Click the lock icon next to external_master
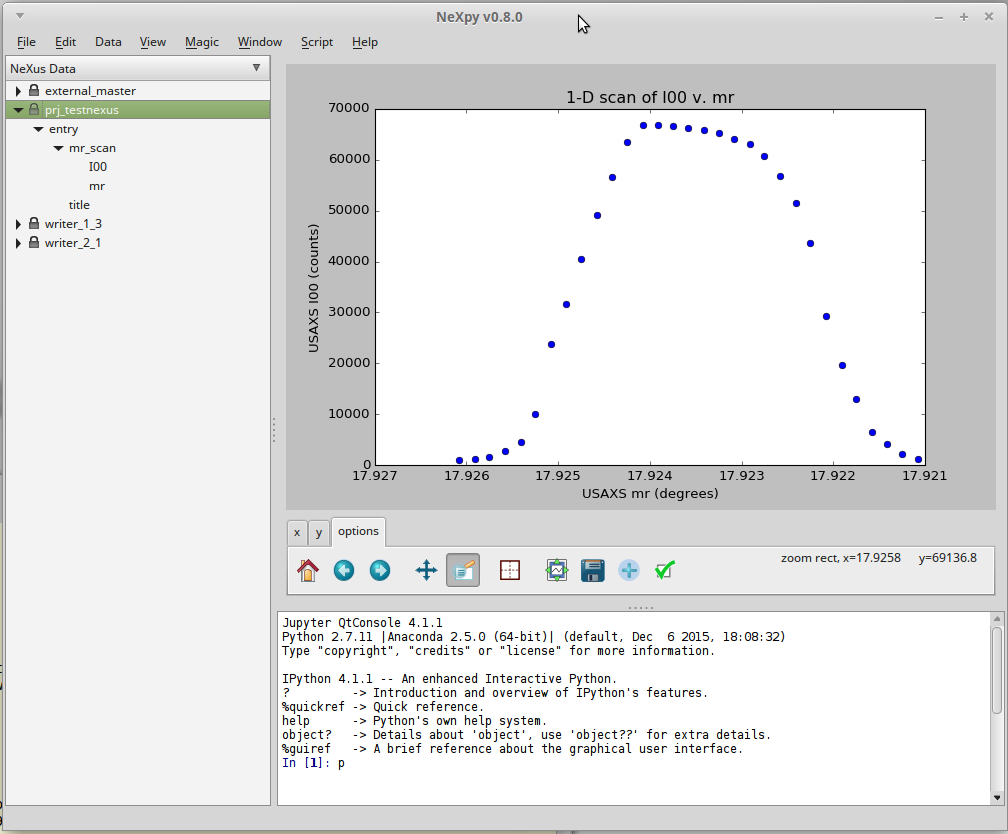Image resolution: width=1008 pixels, height=834 pixels. 33,89
